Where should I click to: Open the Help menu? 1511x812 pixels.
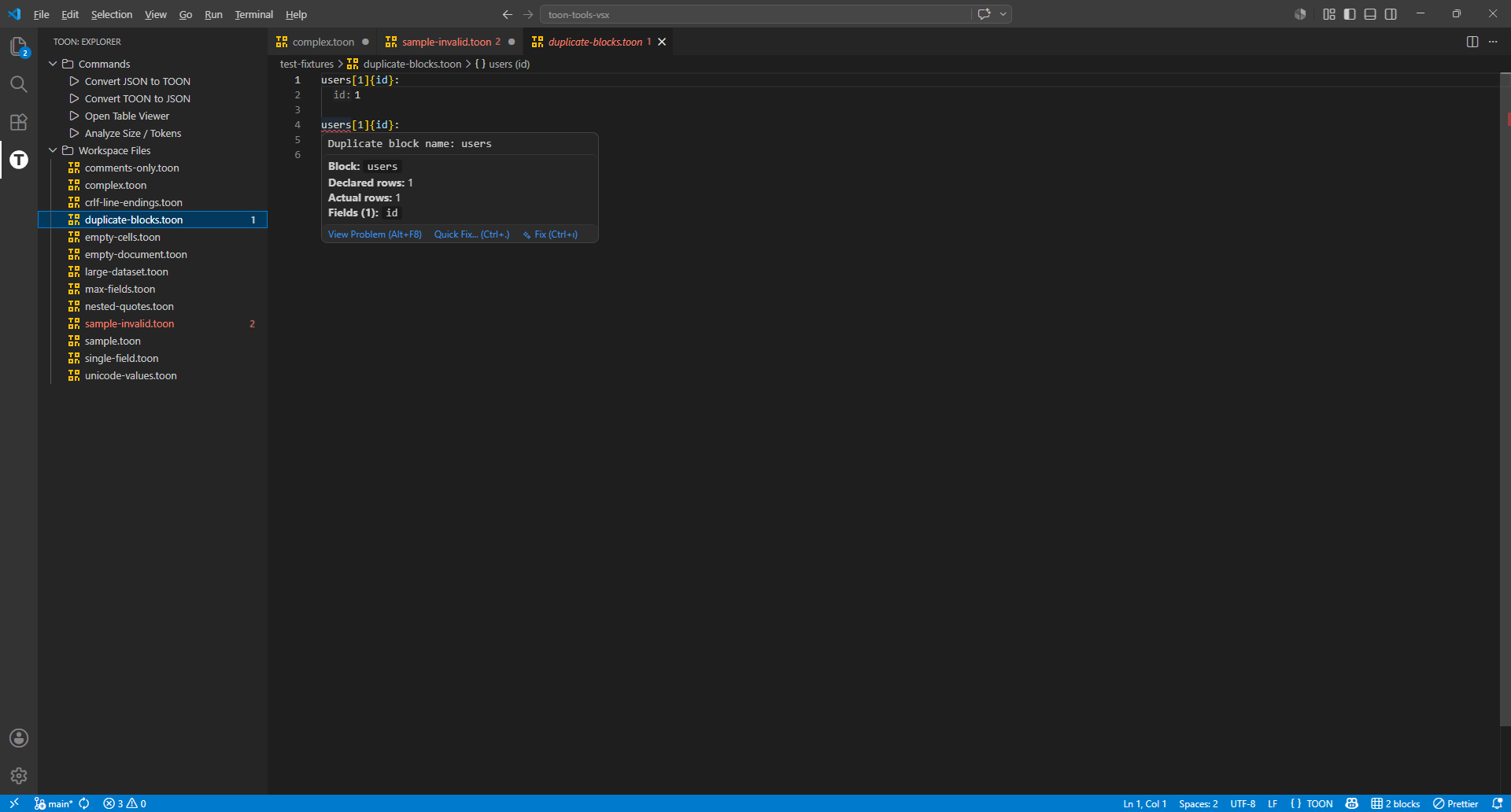(x=296, y=14)
